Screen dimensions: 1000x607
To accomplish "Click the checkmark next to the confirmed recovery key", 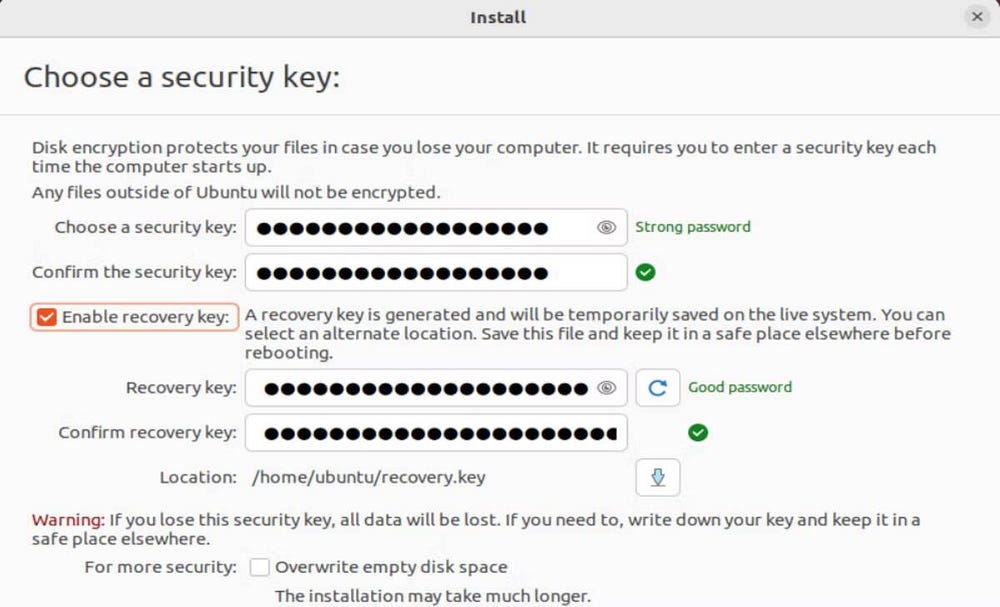I will point(698,432).
